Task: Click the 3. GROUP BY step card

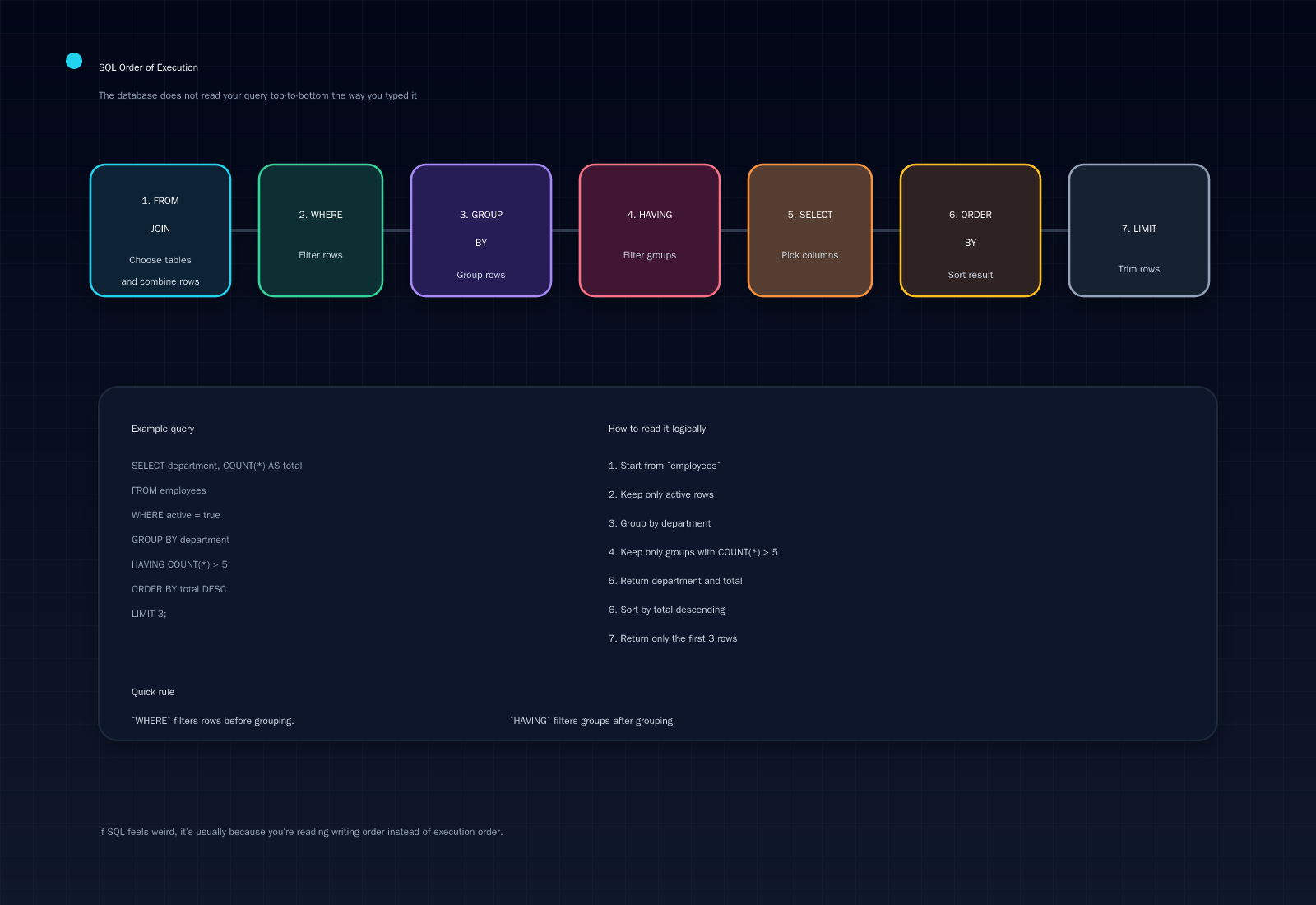Action: (x=481, y=230)
